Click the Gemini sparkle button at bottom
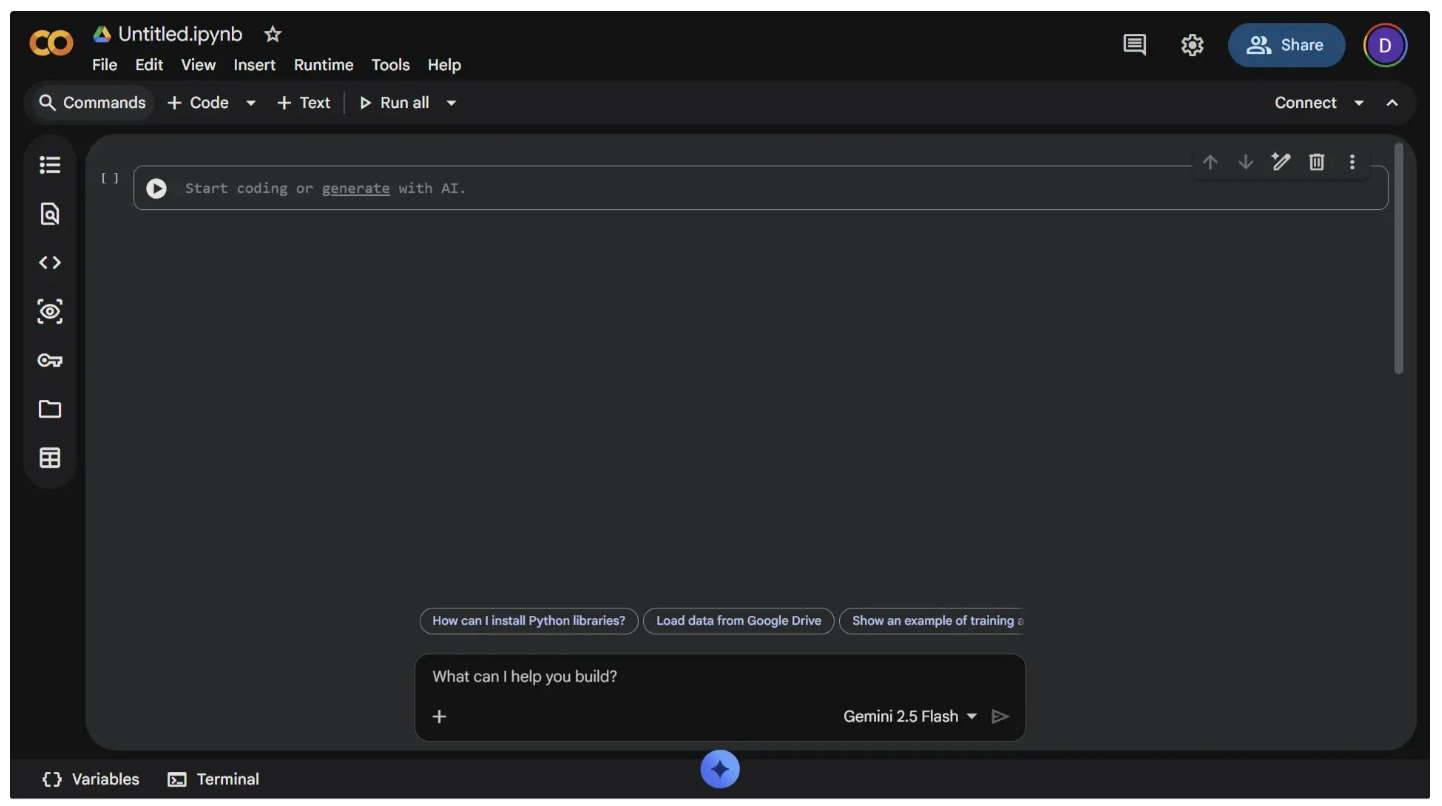Image resolution: width=1442 pixels, height=806 pixels. [x=720, y=769]
